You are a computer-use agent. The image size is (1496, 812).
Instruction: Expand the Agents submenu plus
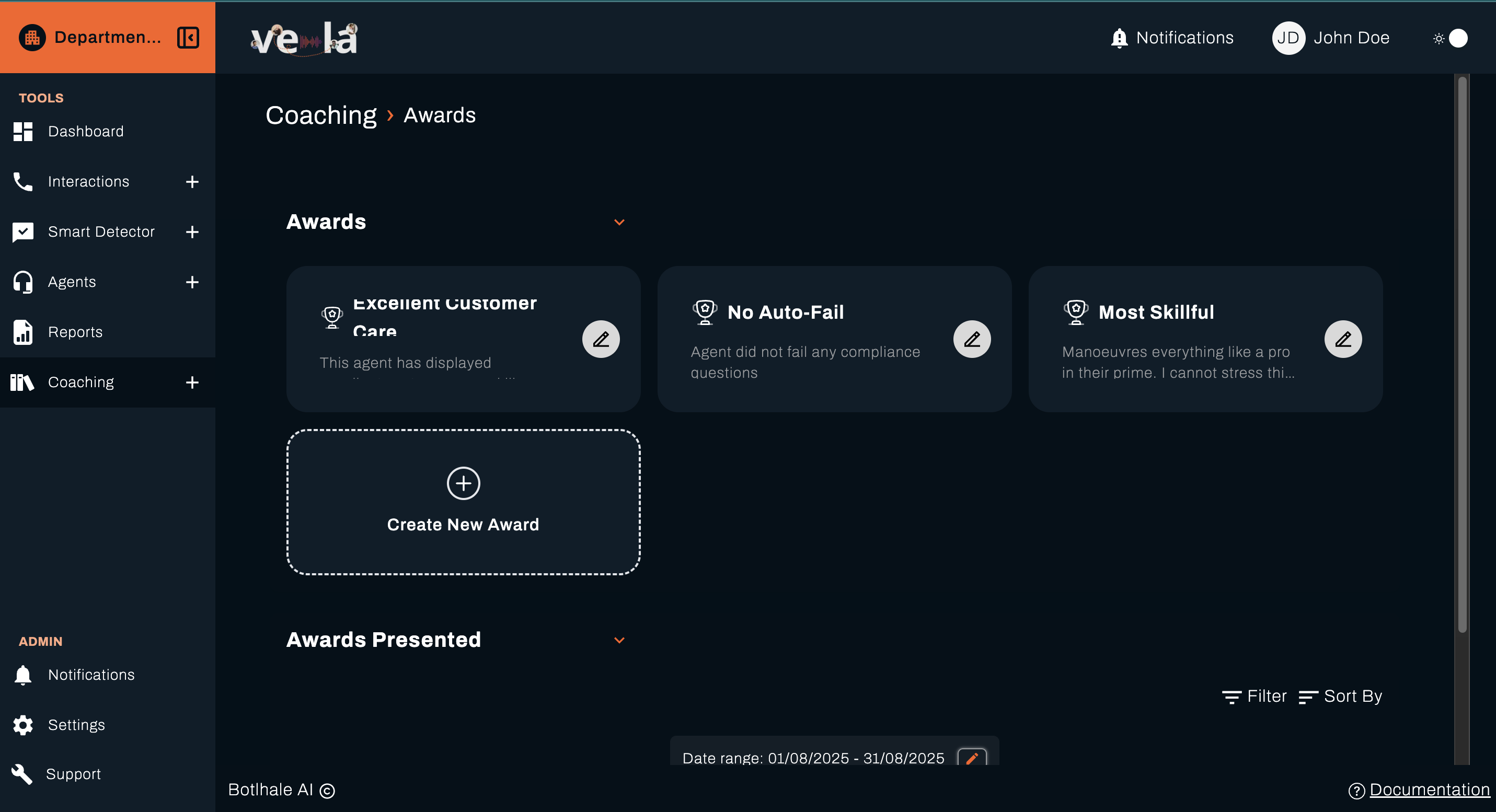pyautogui.click(x=192, y=282)
